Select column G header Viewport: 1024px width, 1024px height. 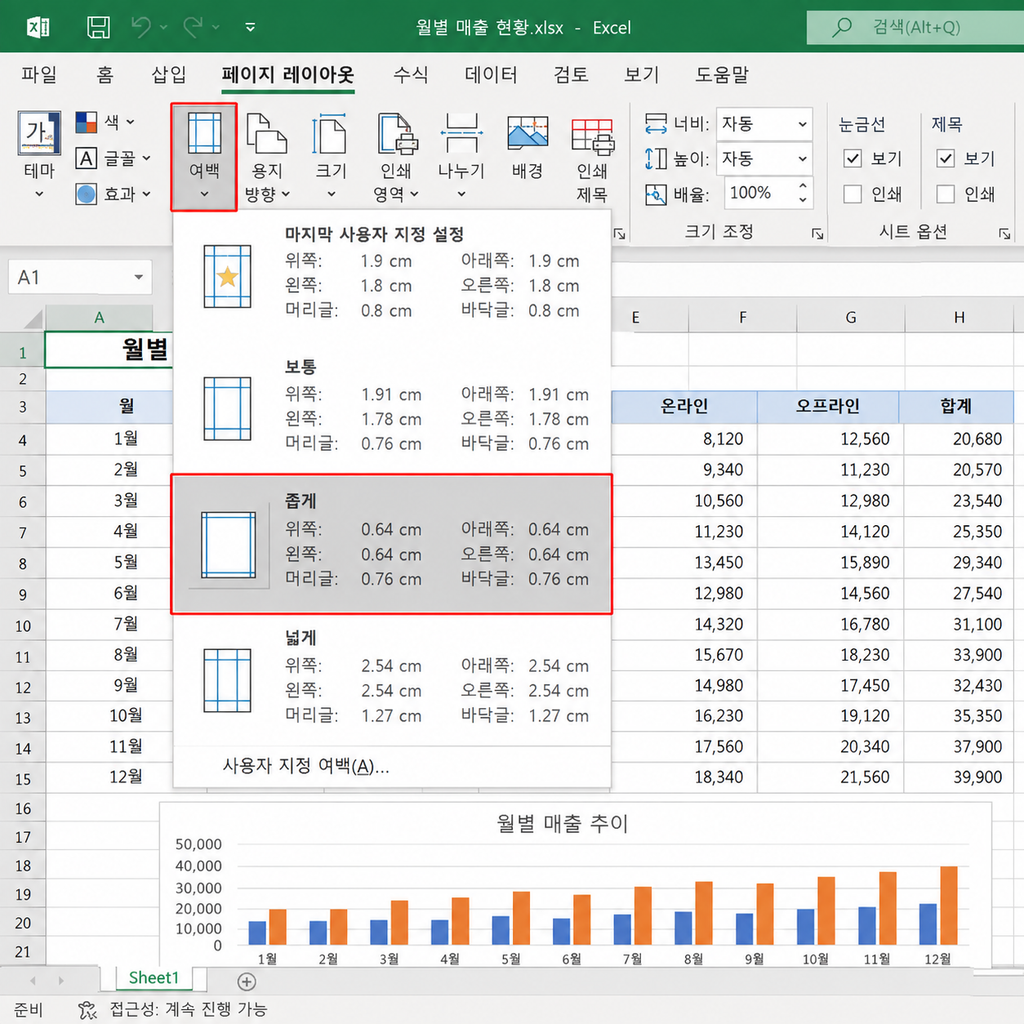tap(850, 318)
